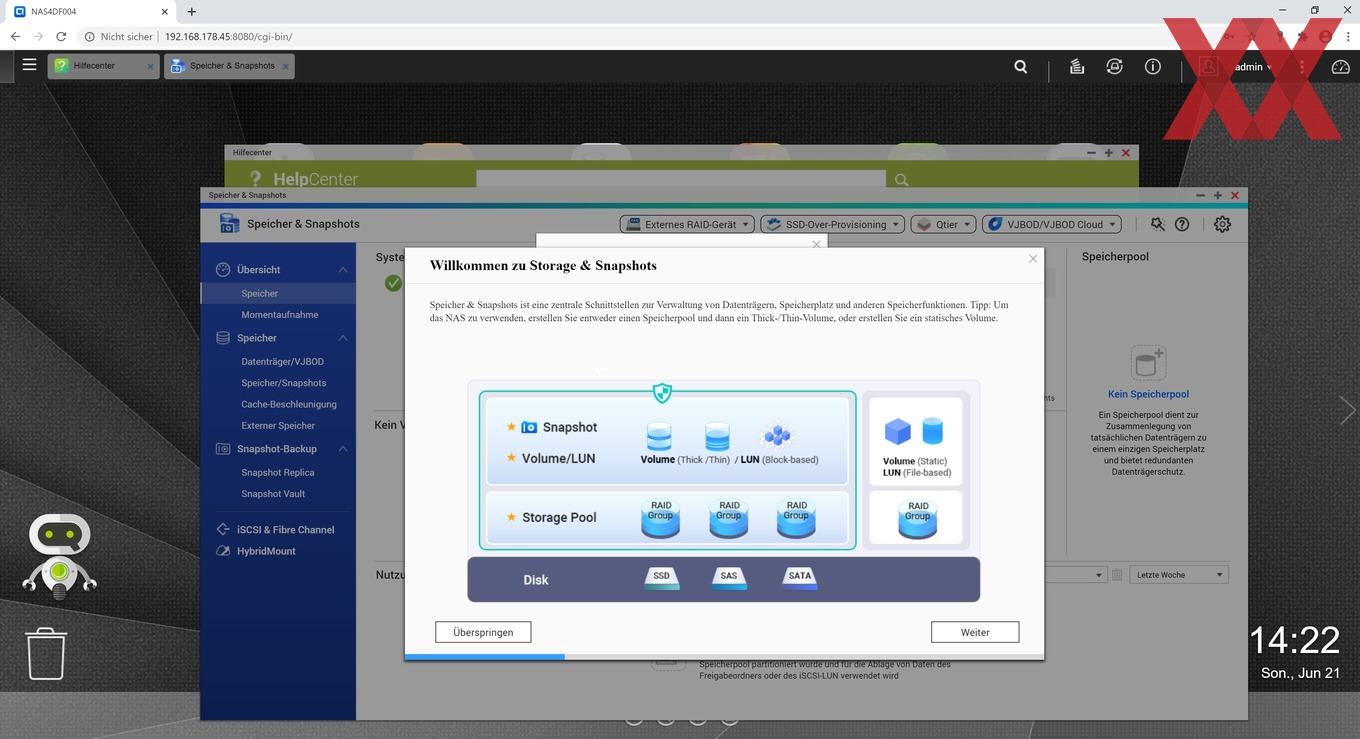Select Snapshot Replica in sidebar
1360x739 pixels.
tap(277, 472)
